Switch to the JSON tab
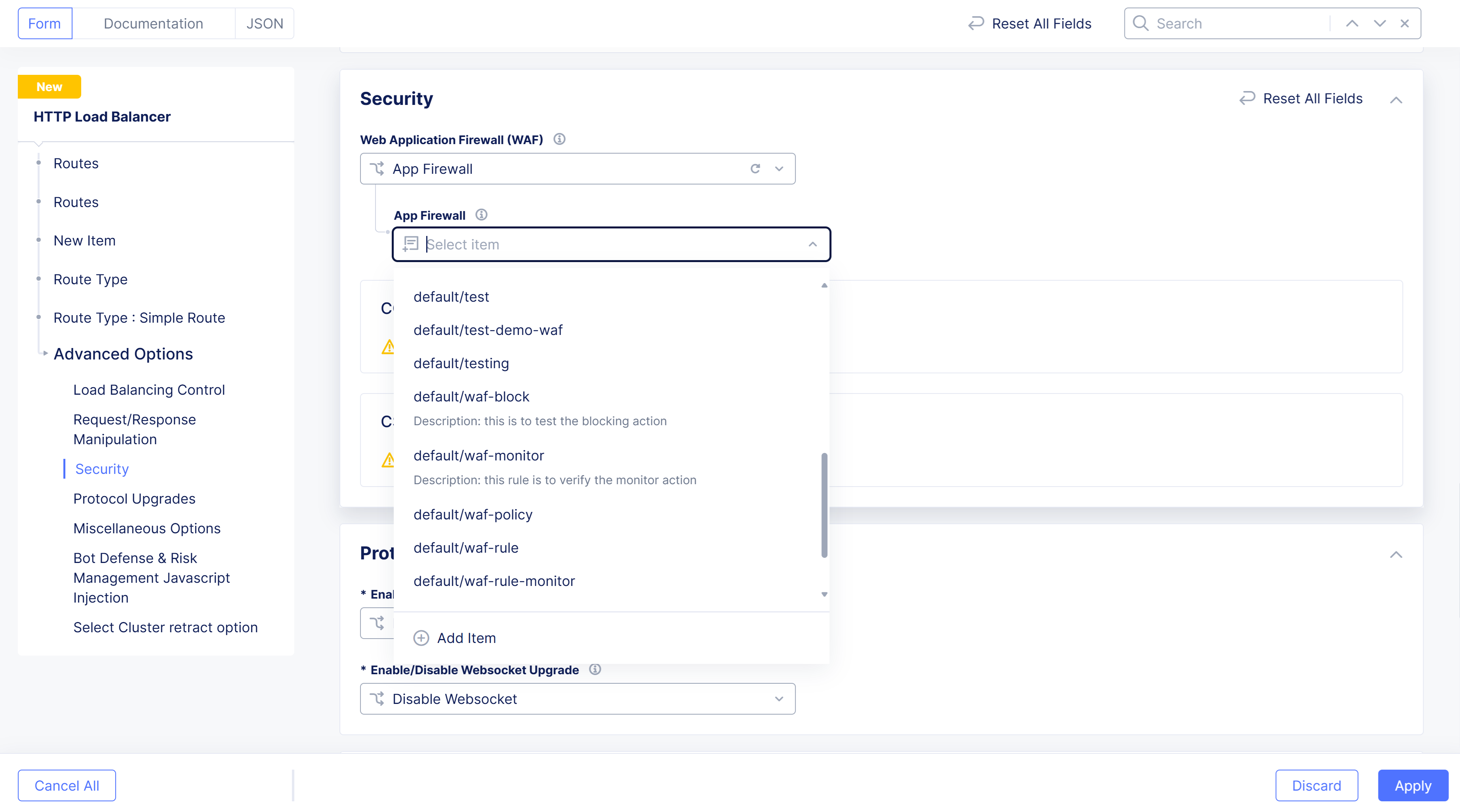The height and width of the screenshot is (812, 1460). (265, 23)
